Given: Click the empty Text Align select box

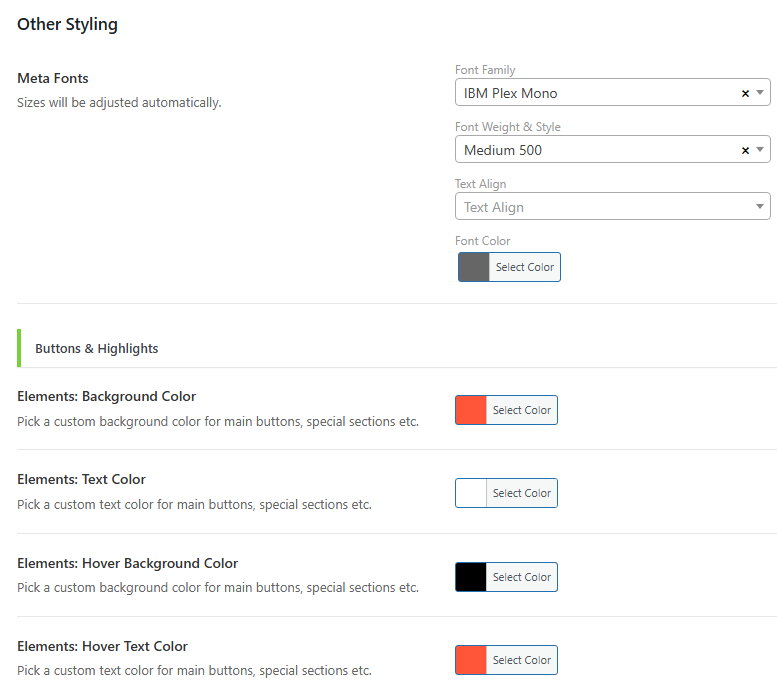Looking at the screenshot, I should (600, 207).
